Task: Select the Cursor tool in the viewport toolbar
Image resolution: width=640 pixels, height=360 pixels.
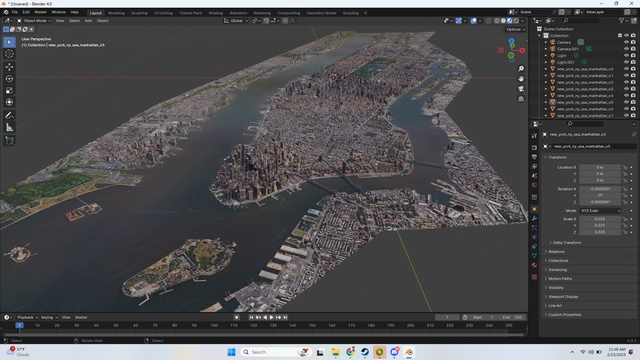Action: tap(9, 54)
